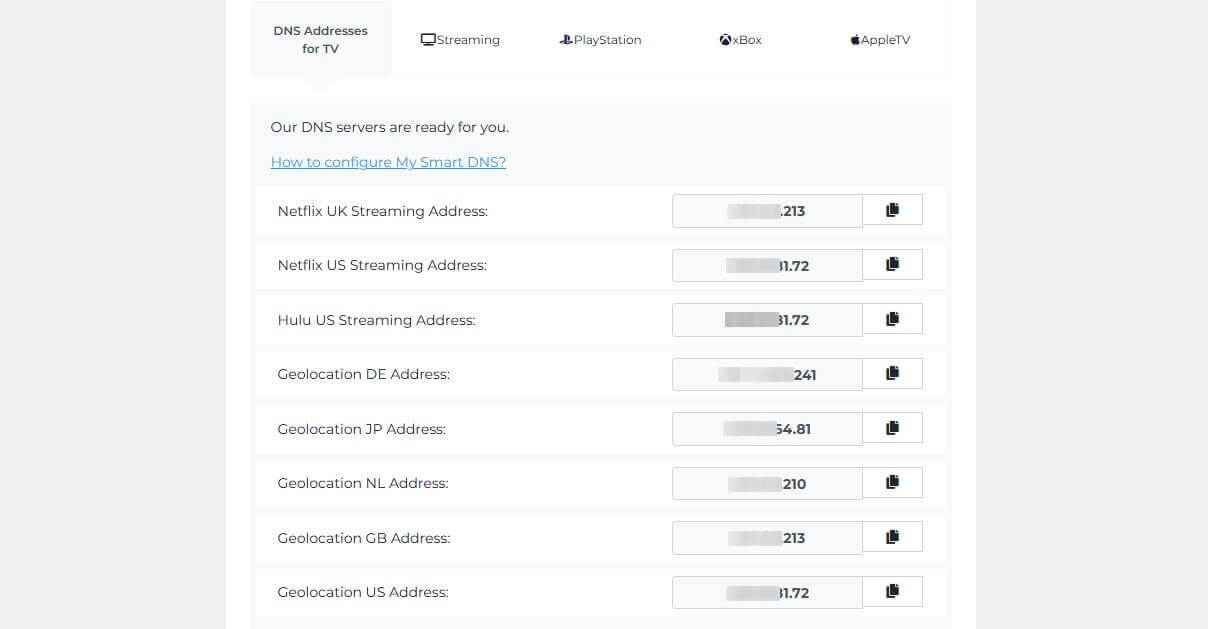Open the PlayStation tab
Image resolution: width=1208 pixels, height=629 pixels.
pos(600,39)
